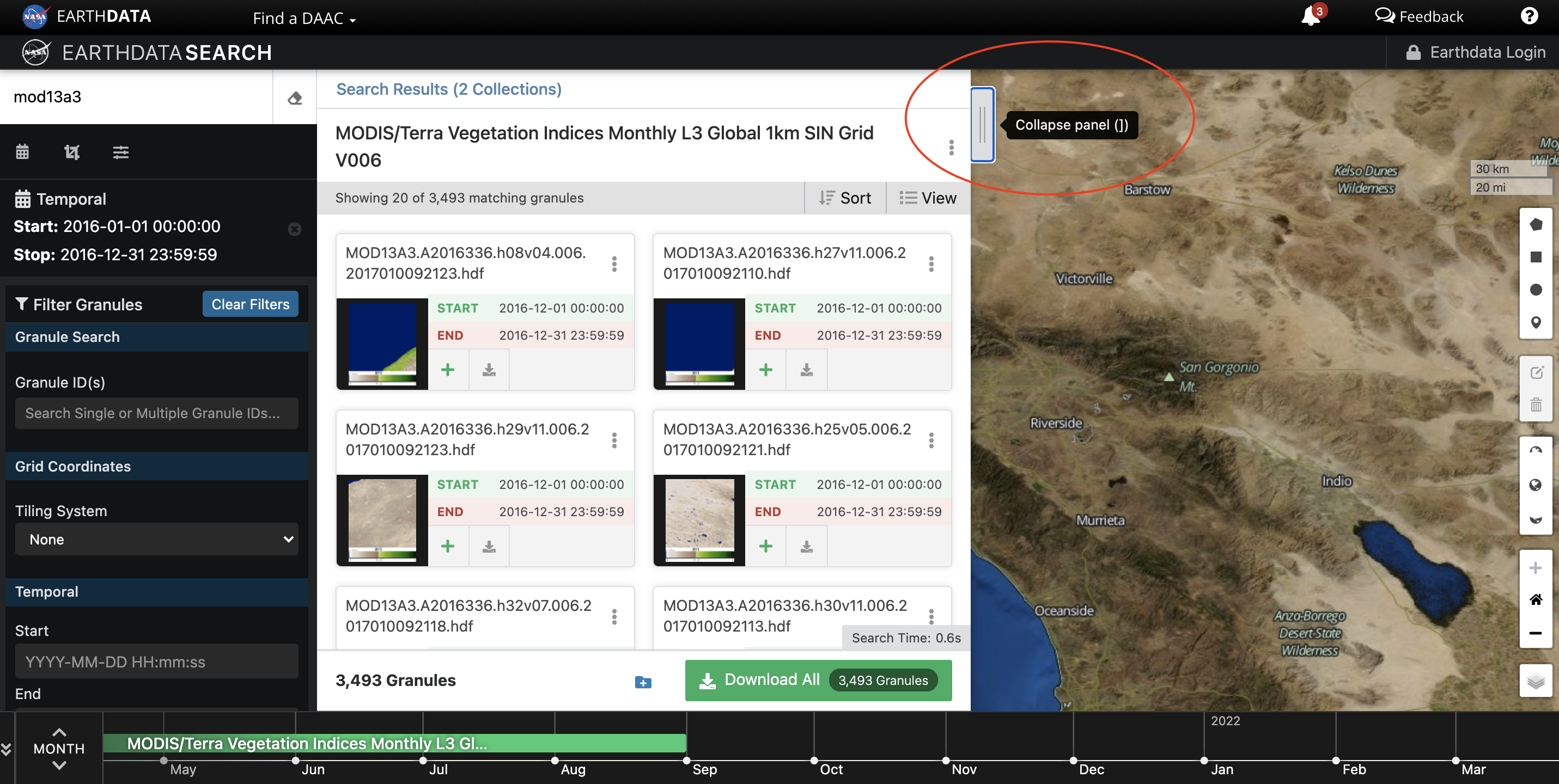The height and width of the screenshot is (784, 1559).
Task: Add granule h29v11 to project
Action: (x=448, y=546)
